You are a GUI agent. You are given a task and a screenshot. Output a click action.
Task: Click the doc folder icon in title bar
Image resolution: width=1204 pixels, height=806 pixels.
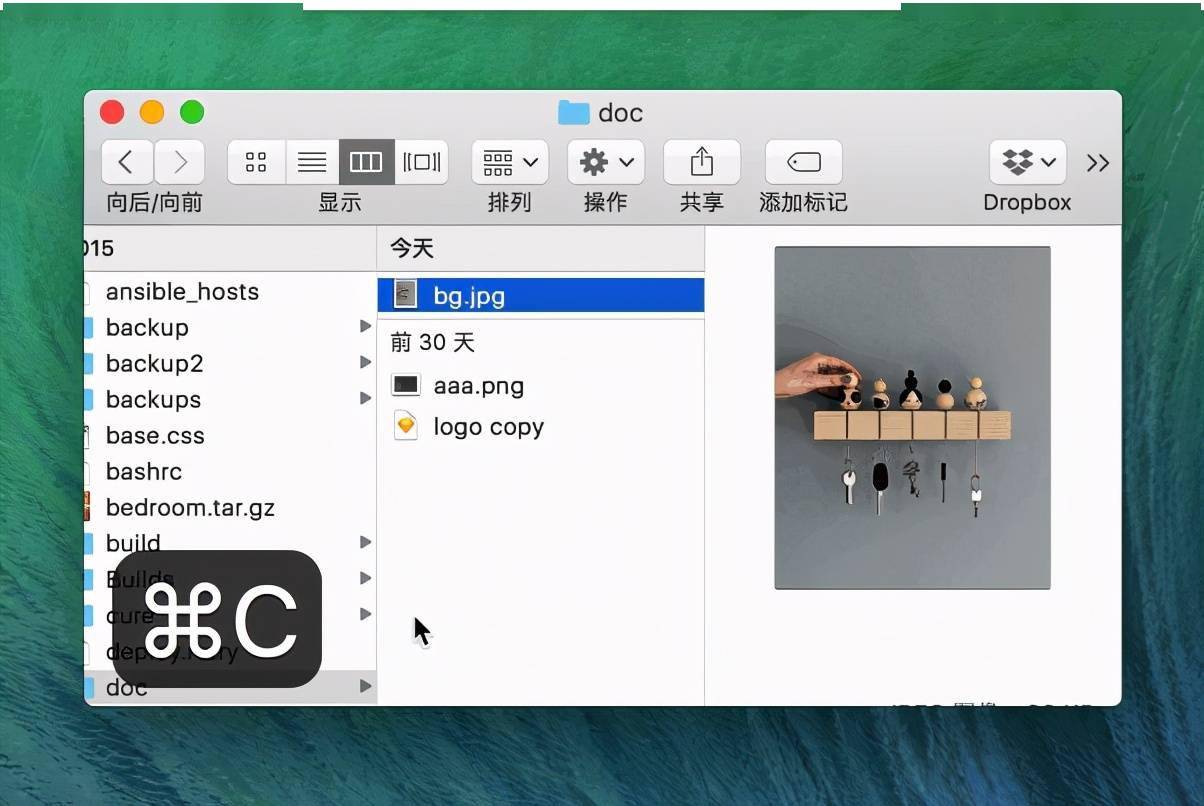click(573, 113)
